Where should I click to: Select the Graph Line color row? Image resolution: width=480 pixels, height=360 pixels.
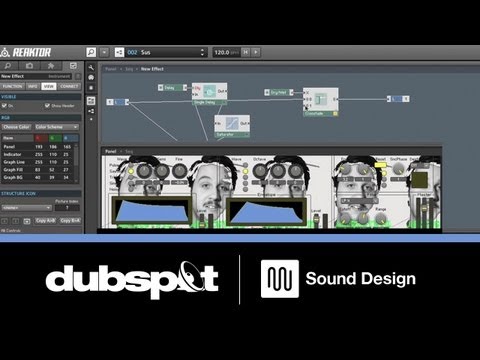tap(38, 162)
